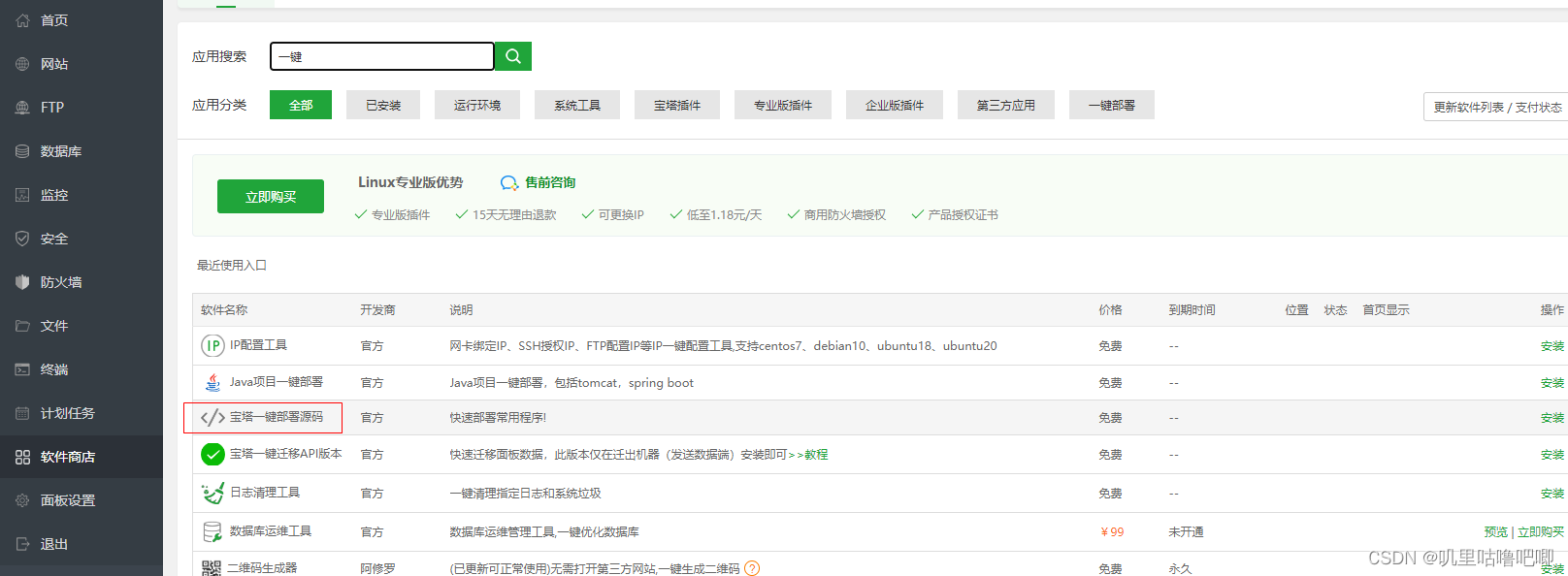Click the folder icon for 文件

coord(22,326)
